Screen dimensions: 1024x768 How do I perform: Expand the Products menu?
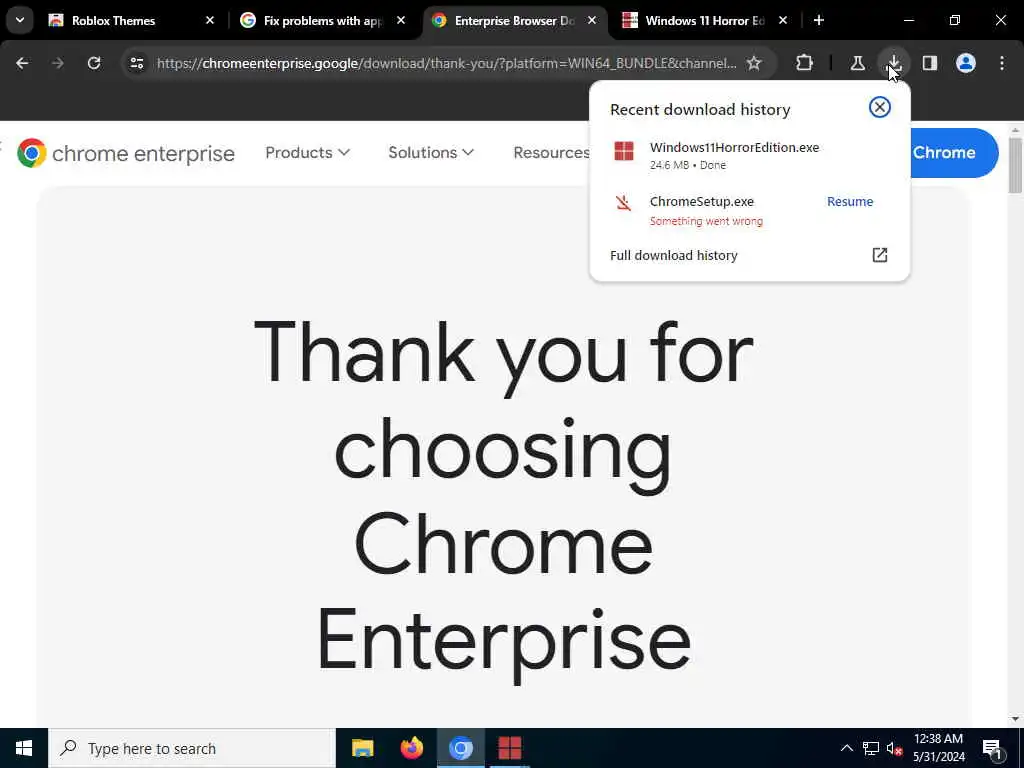(307, 152)
